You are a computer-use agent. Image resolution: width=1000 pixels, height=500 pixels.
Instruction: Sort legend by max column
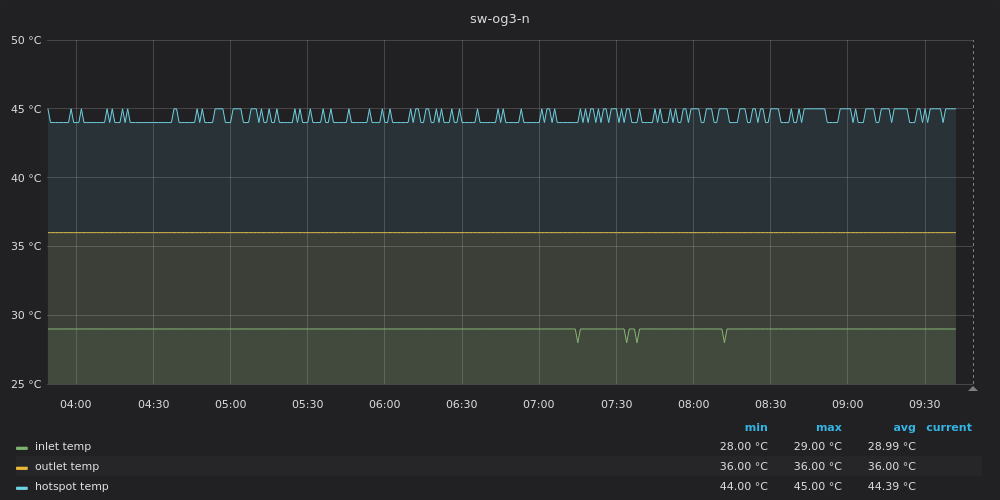[x=828, y=428]
